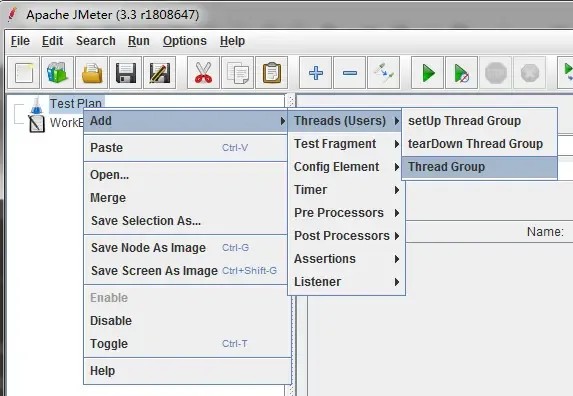Image resolution: width=573 pixels, height=396 pixels.
Task: Click Toggle in context menu
Action: coord(186,344)
